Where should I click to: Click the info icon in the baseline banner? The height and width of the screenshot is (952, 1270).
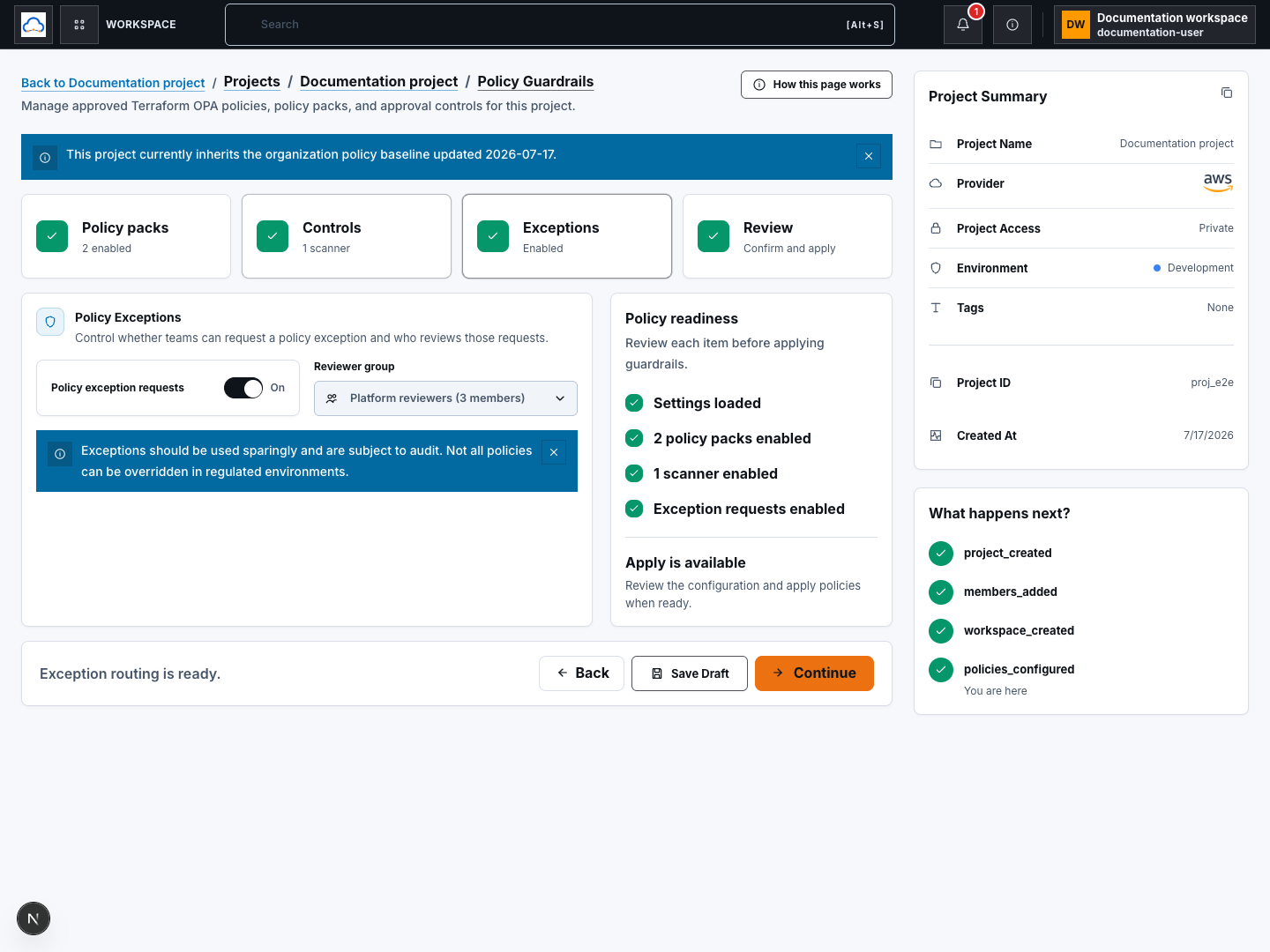45,158
